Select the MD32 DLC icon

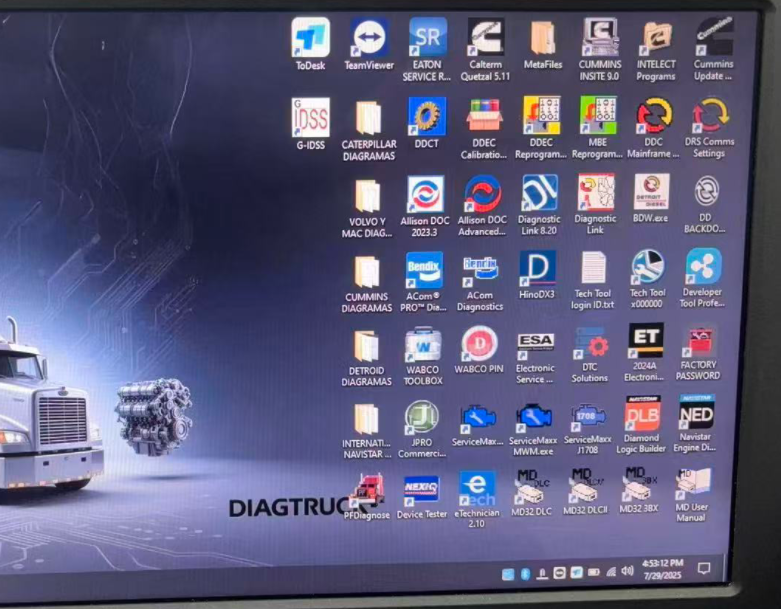pos(531,492)
